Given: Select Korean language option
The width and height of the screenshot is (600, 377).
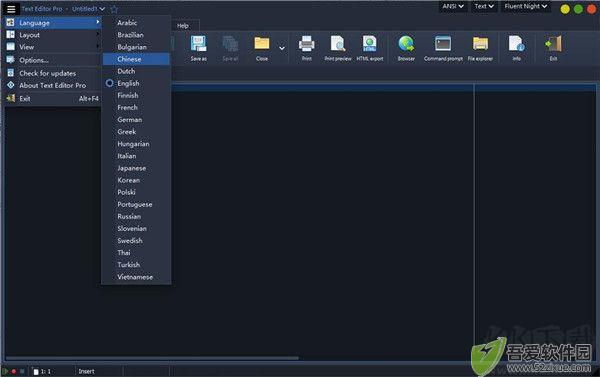Looking at the screenshot, I should 136,180.
